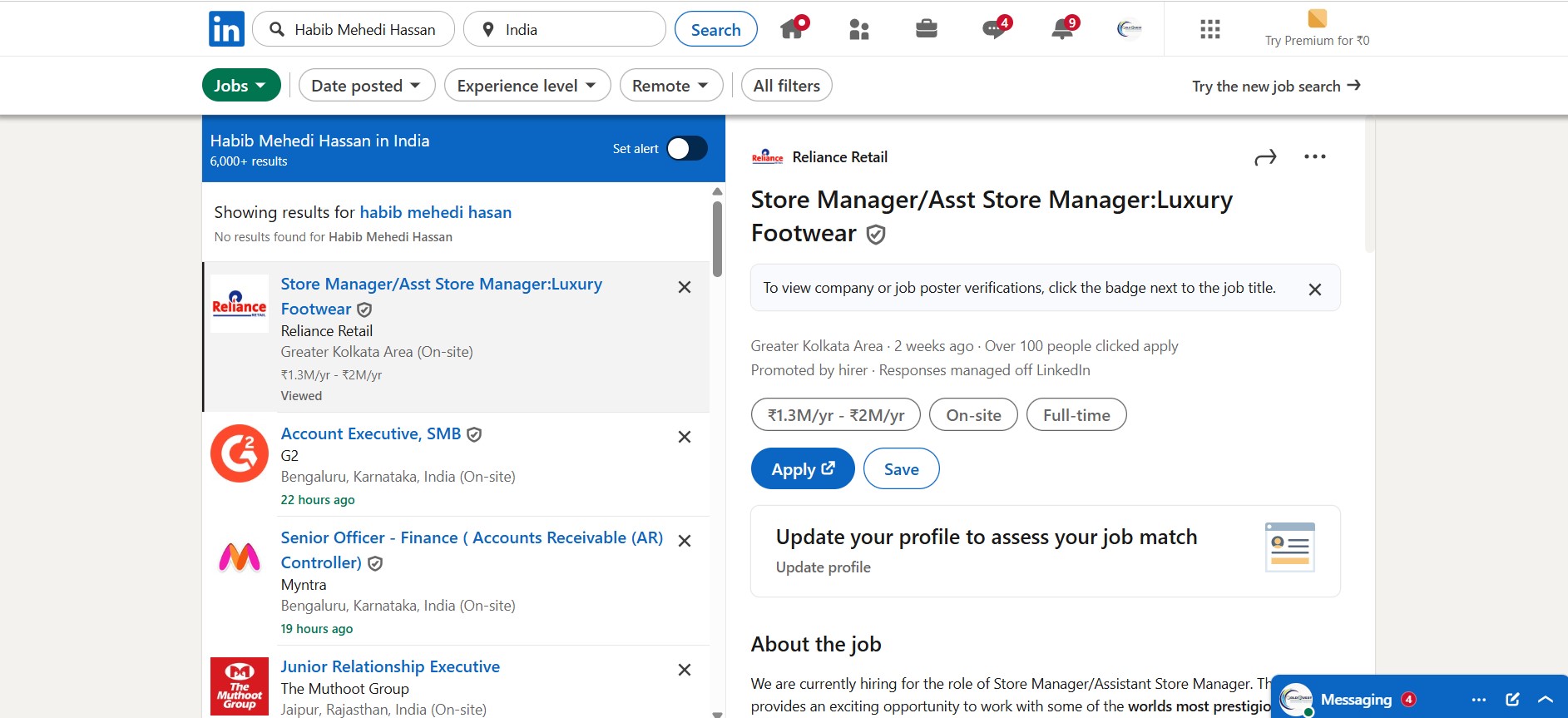Click the habib mehedi hasan suggestion link
The width and height of the screenshot is (1568, 718).
(435, 212)
